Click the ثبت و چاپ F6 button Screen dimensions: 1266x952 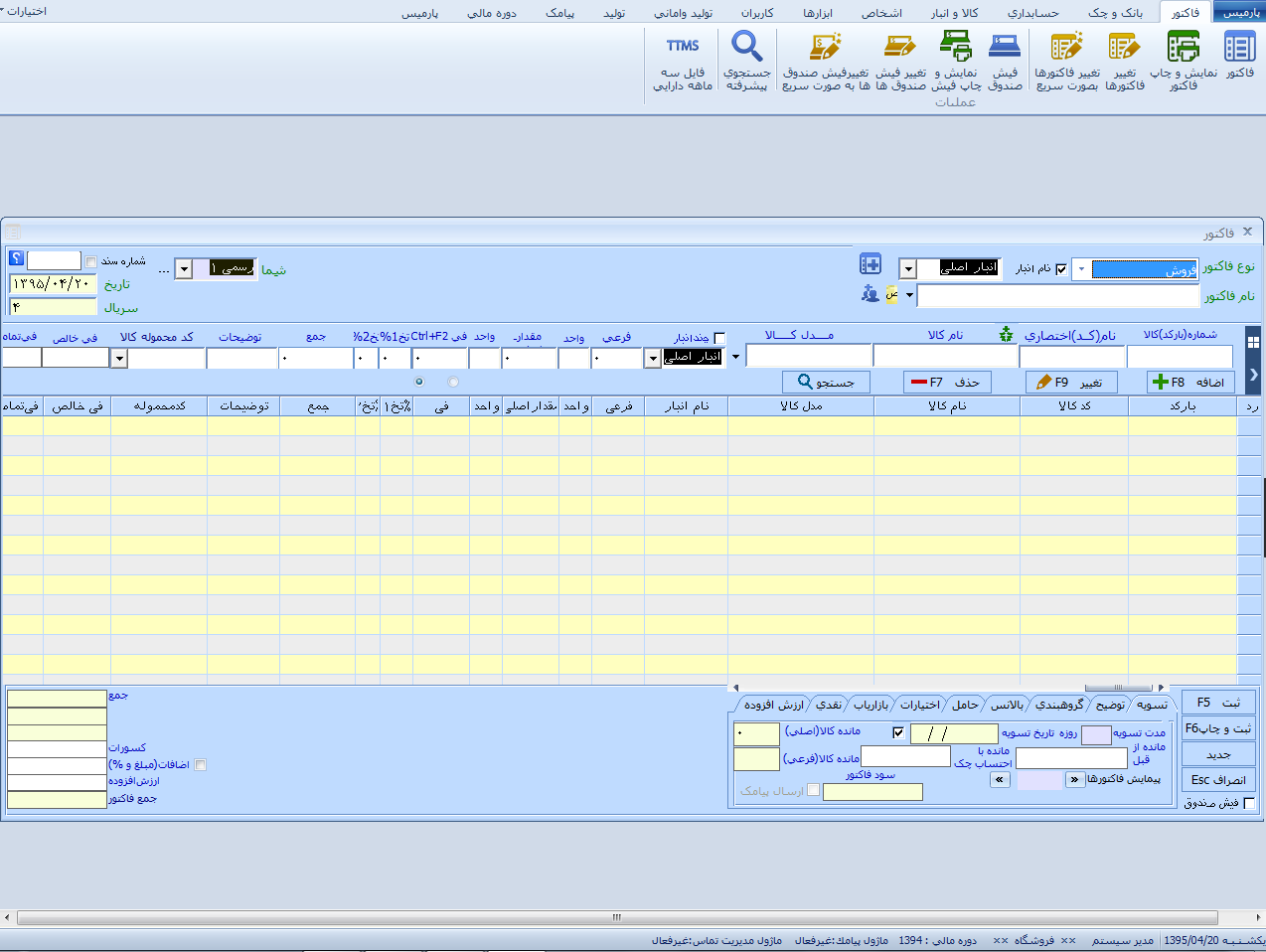(x=1218, y=728)
